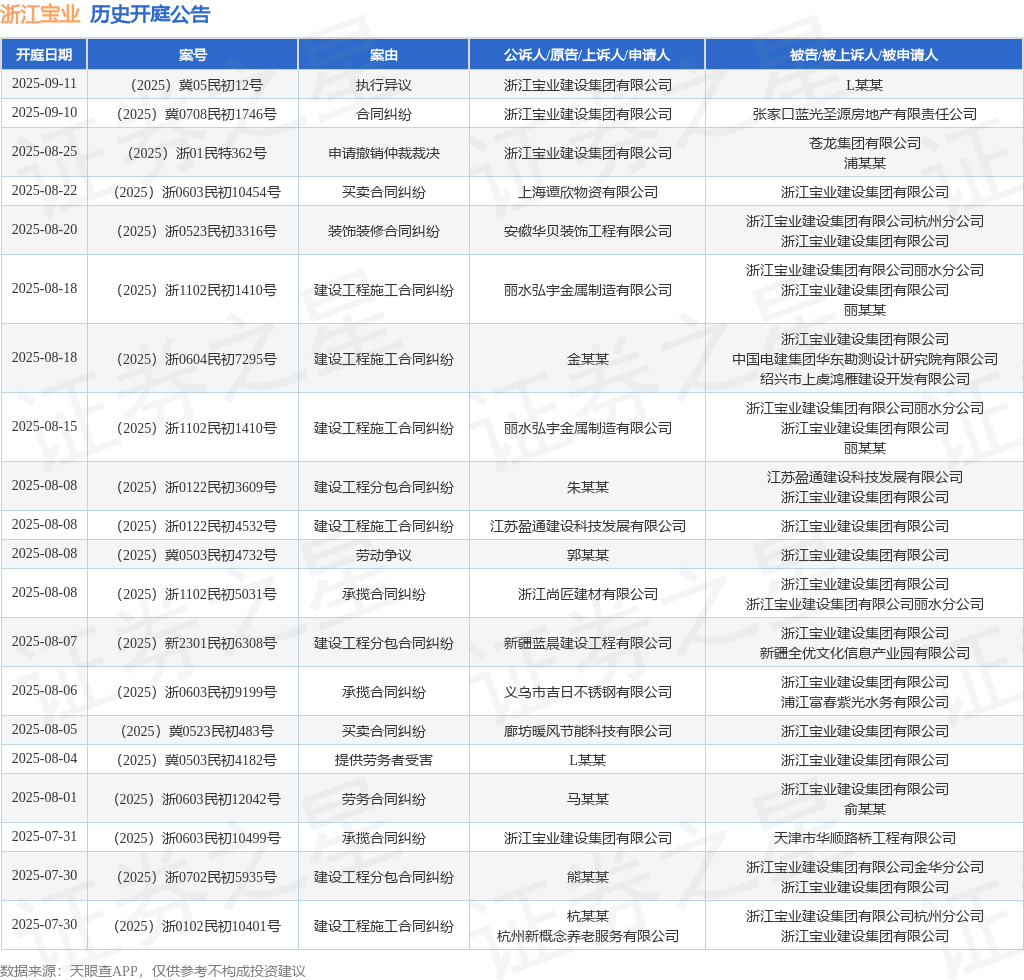
Task: Select case number (2025)浙0523民初3316号
Action: point(197,231)
